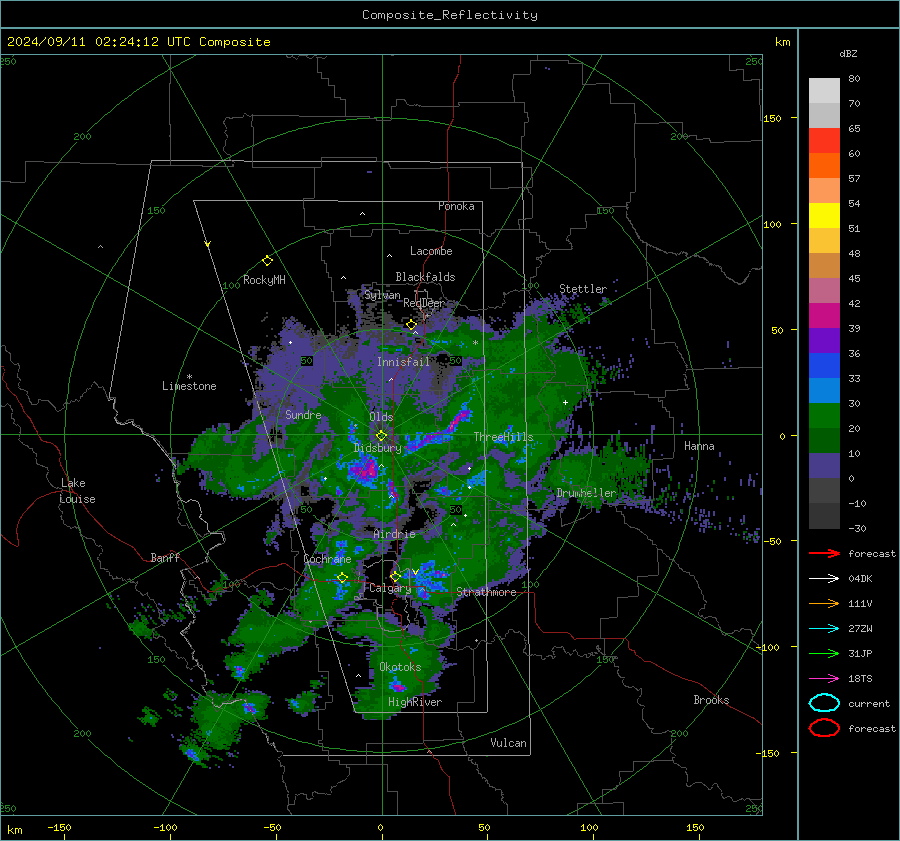Click the yellow diamond marker above Calgary

click(395, 576)
